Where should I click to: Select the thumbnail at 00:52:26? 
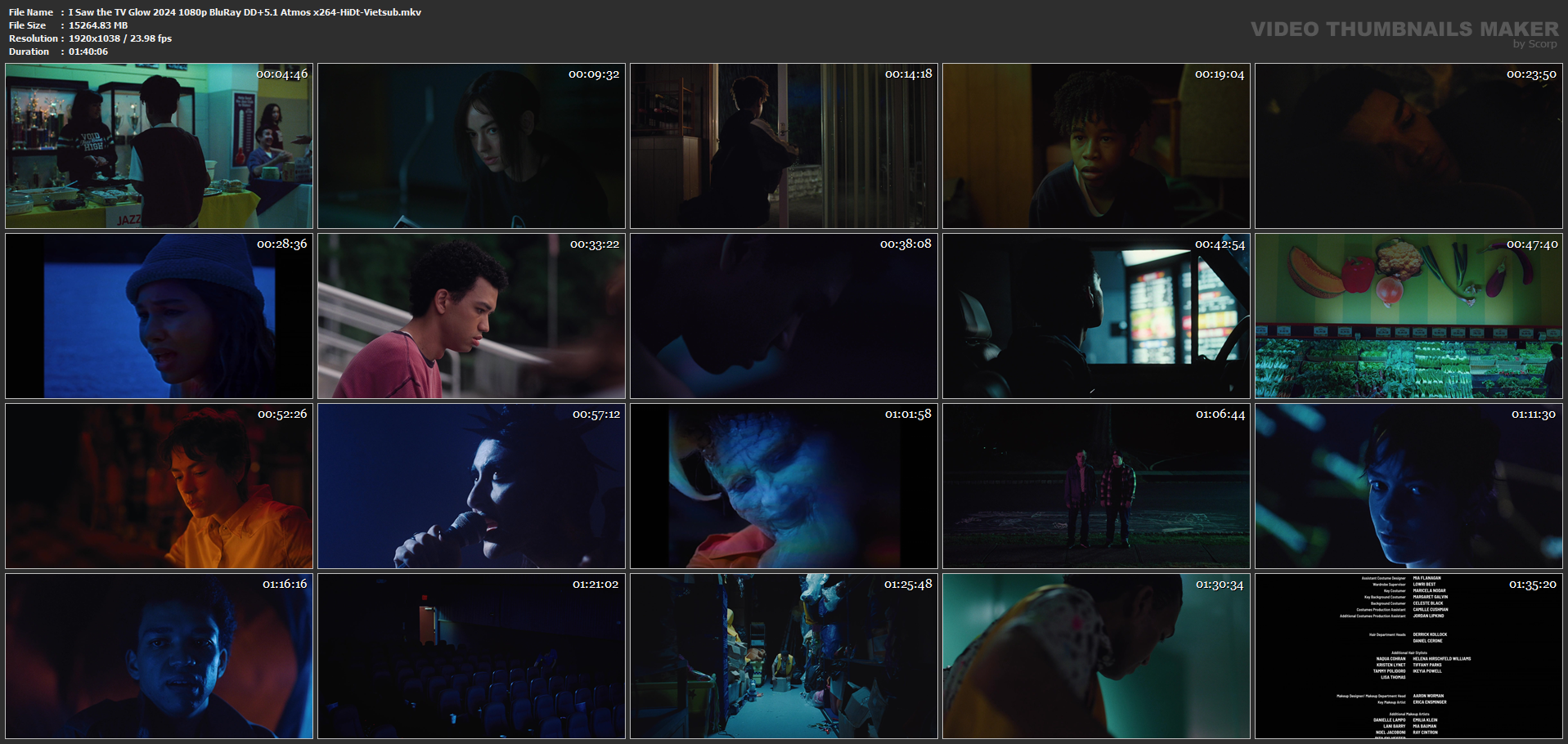(159, 486)
